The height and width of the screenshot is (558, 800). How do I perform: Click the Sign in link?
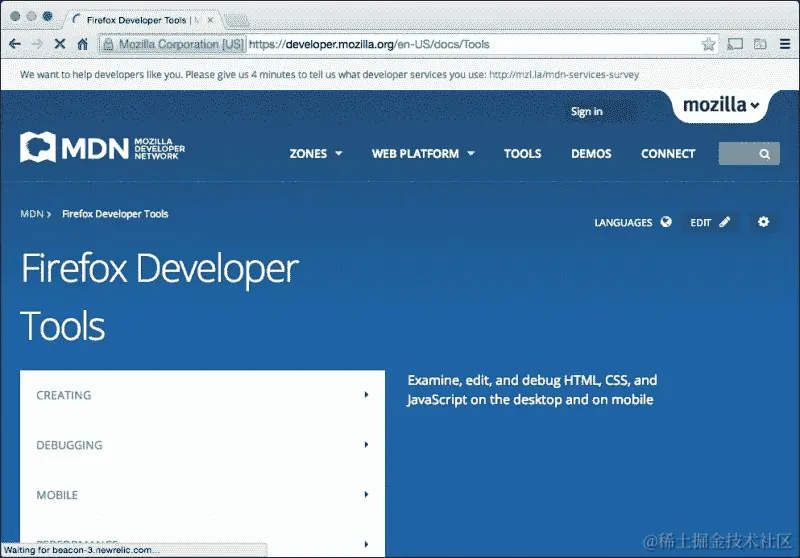(x=587, y=112)
